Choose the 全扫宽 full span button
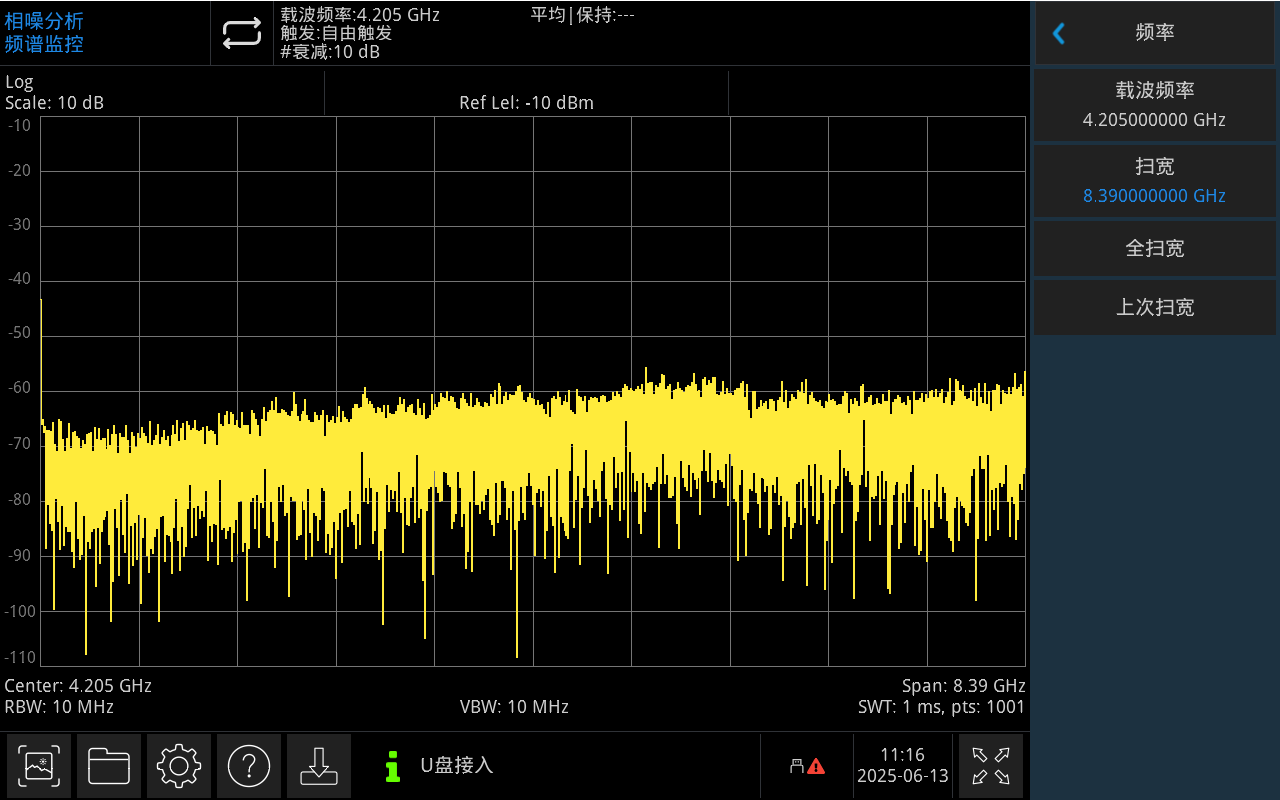 point(1155,248)
